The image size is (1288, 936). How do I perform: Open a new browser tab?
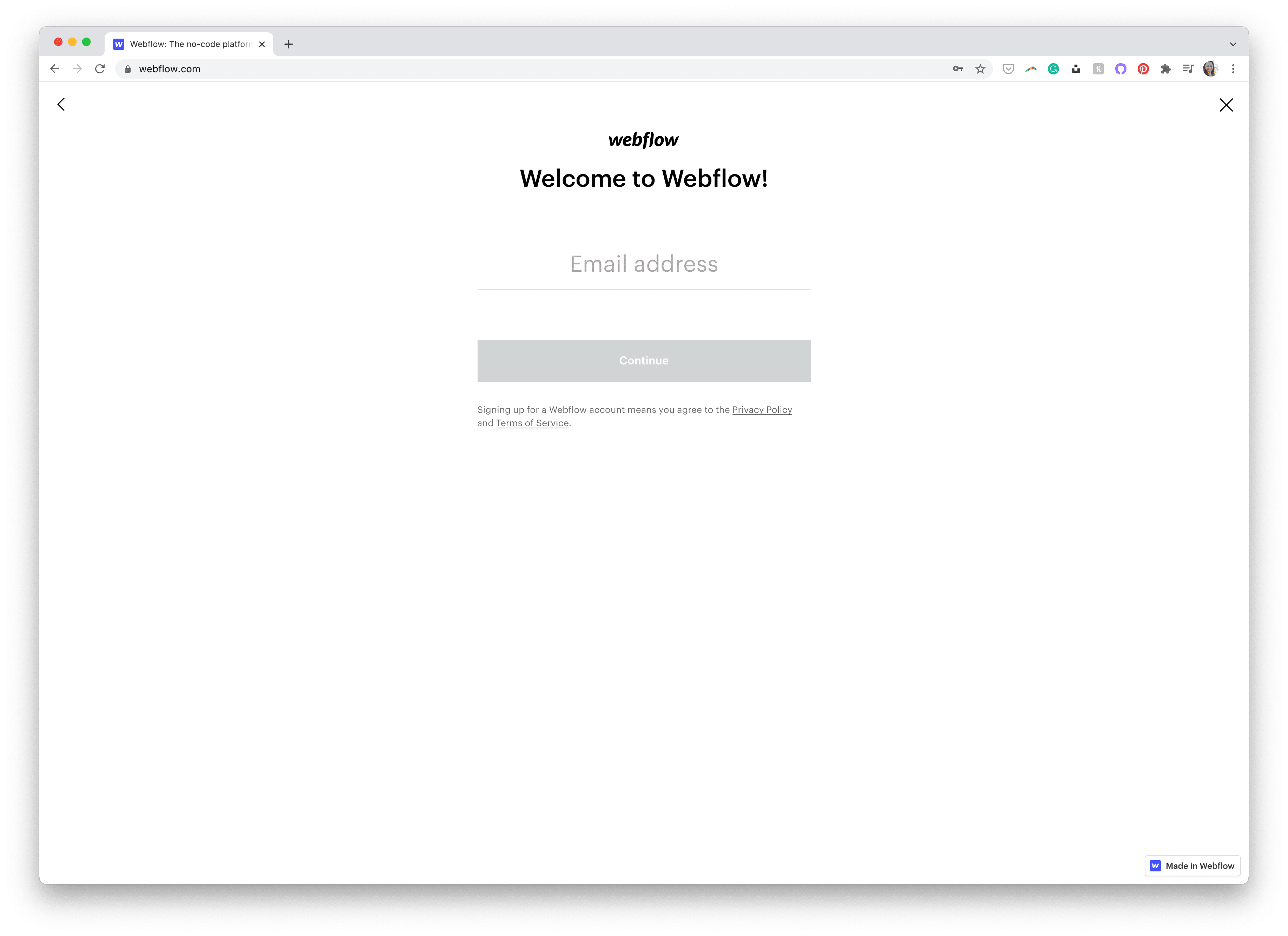coord(289,44)
